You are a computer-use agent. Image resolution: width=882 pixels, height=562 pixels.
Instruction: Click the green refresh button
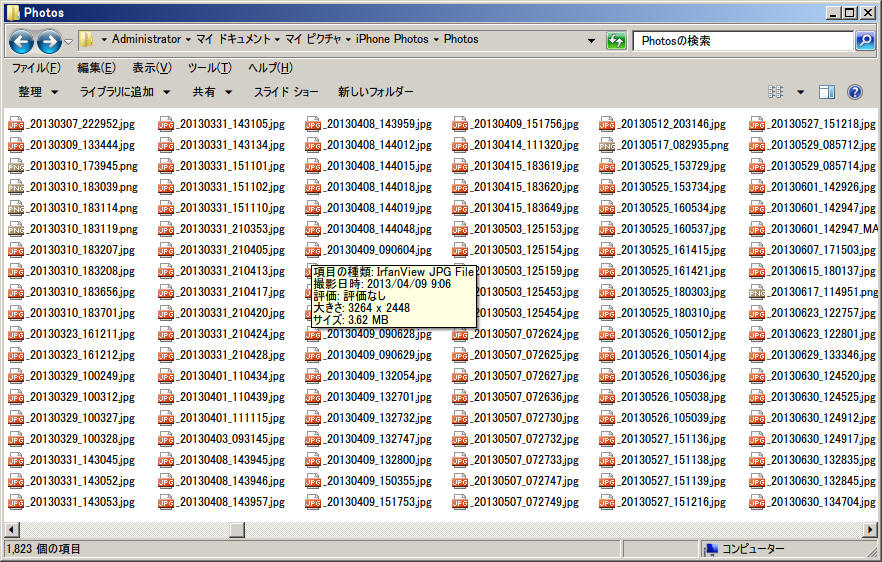(x=617, y=41)
